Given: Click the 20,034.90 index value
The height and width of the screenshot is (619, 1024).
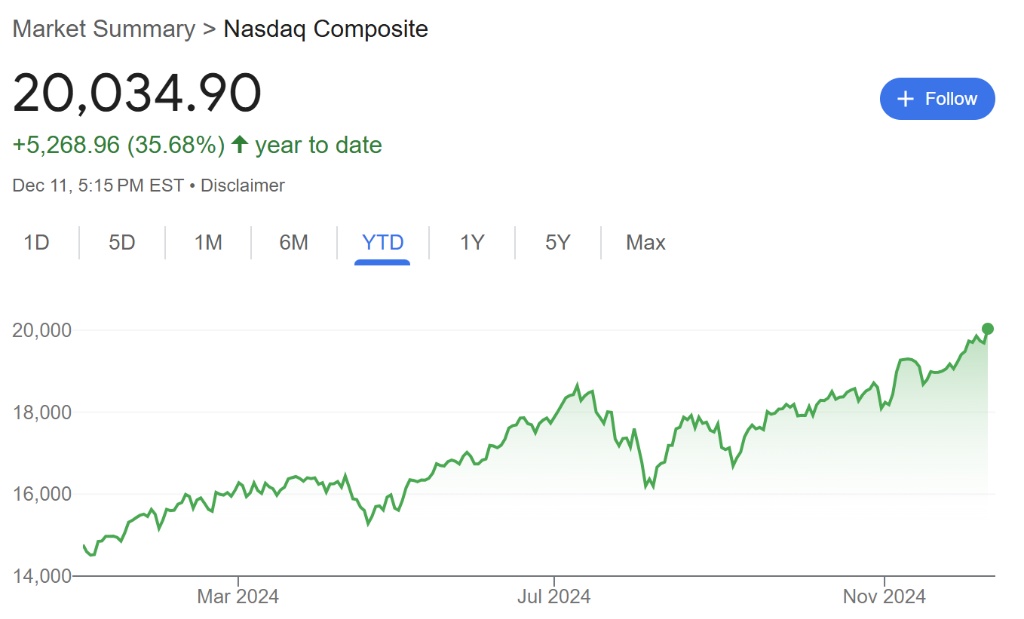Looking at the screenshot, I should tap(137, 93).
